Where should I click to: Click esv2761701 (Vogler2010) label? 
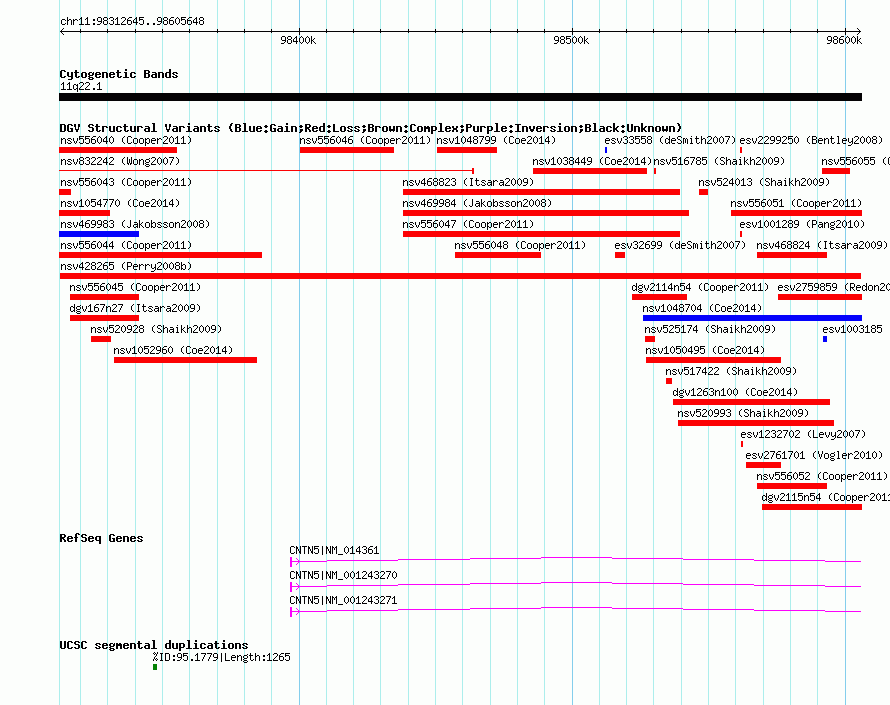pos(814,455)
